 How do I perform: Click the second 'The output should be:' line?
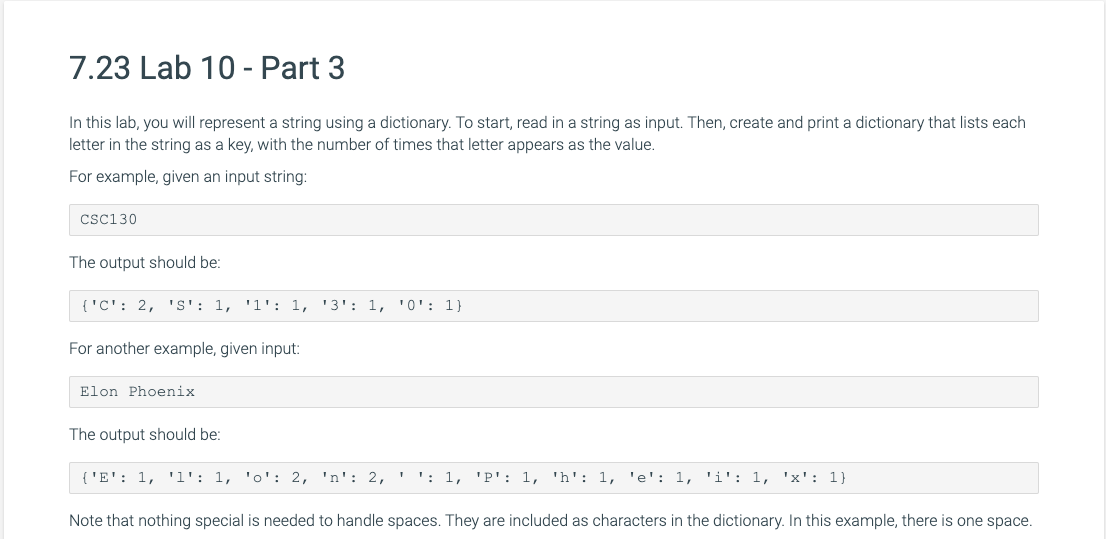click(x=145, y=435)
